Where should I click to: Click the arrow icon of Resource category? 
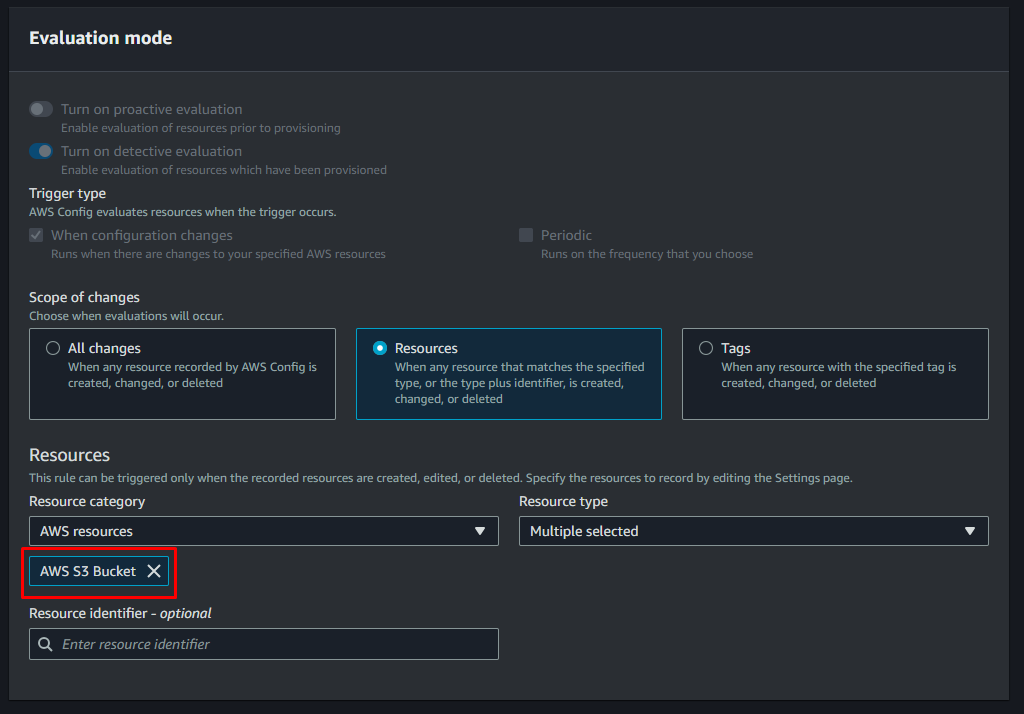pyautogui.click(x=480, y=531)
